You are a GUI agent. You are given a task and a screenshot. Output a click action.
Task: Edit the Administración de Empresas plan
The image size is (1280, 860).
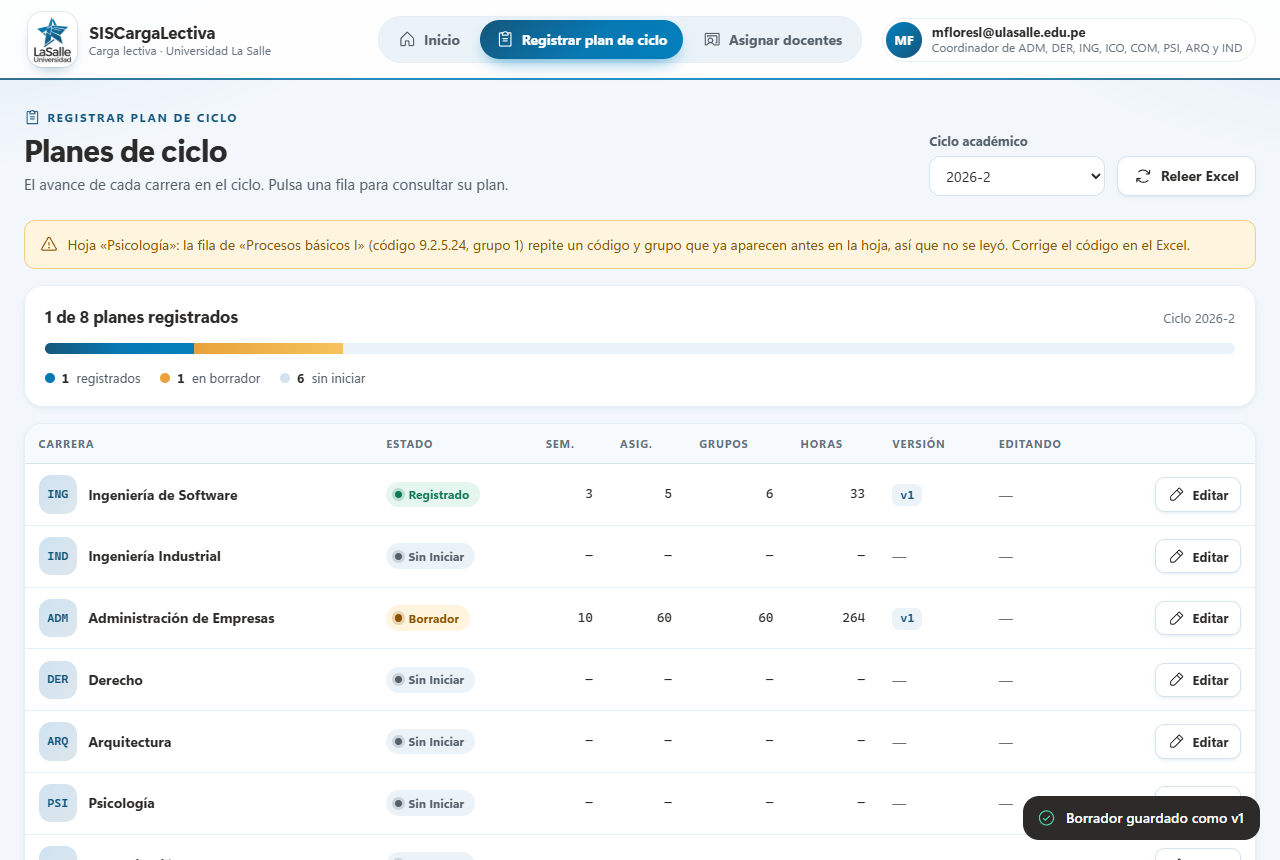tap(1198, 618)
